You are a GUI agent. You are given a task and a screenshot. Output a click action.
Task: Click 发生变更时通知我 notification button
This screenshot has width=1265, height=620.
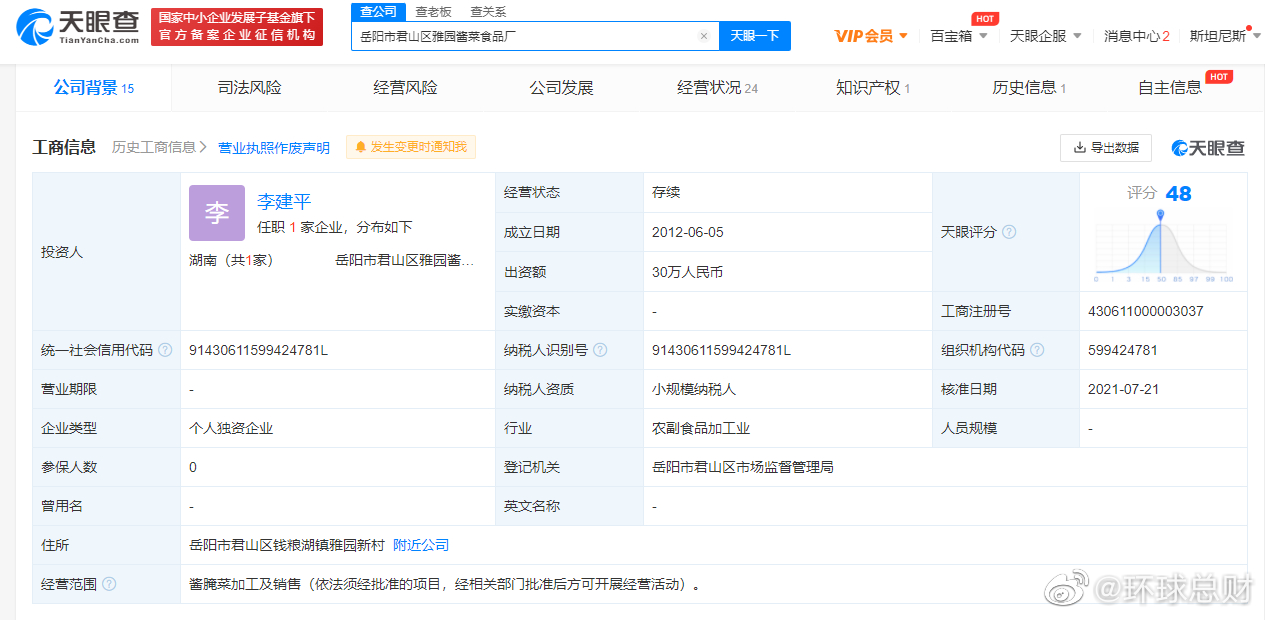pos(411,147)
